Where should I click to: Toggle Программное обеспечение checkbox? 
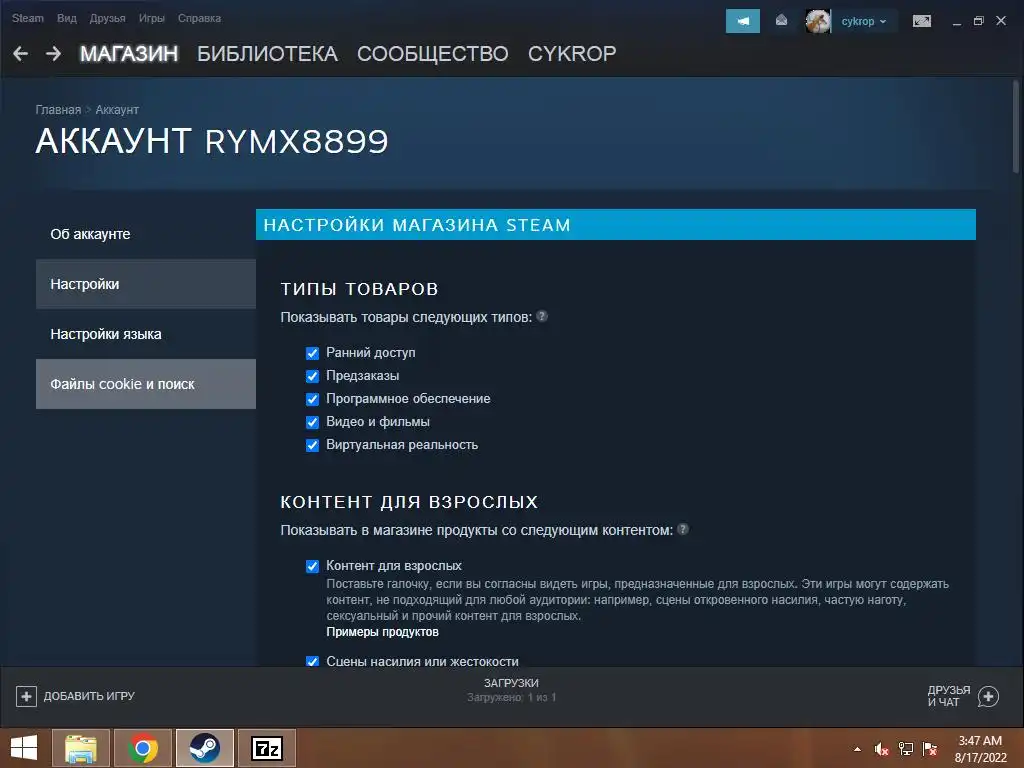[312, 399]
